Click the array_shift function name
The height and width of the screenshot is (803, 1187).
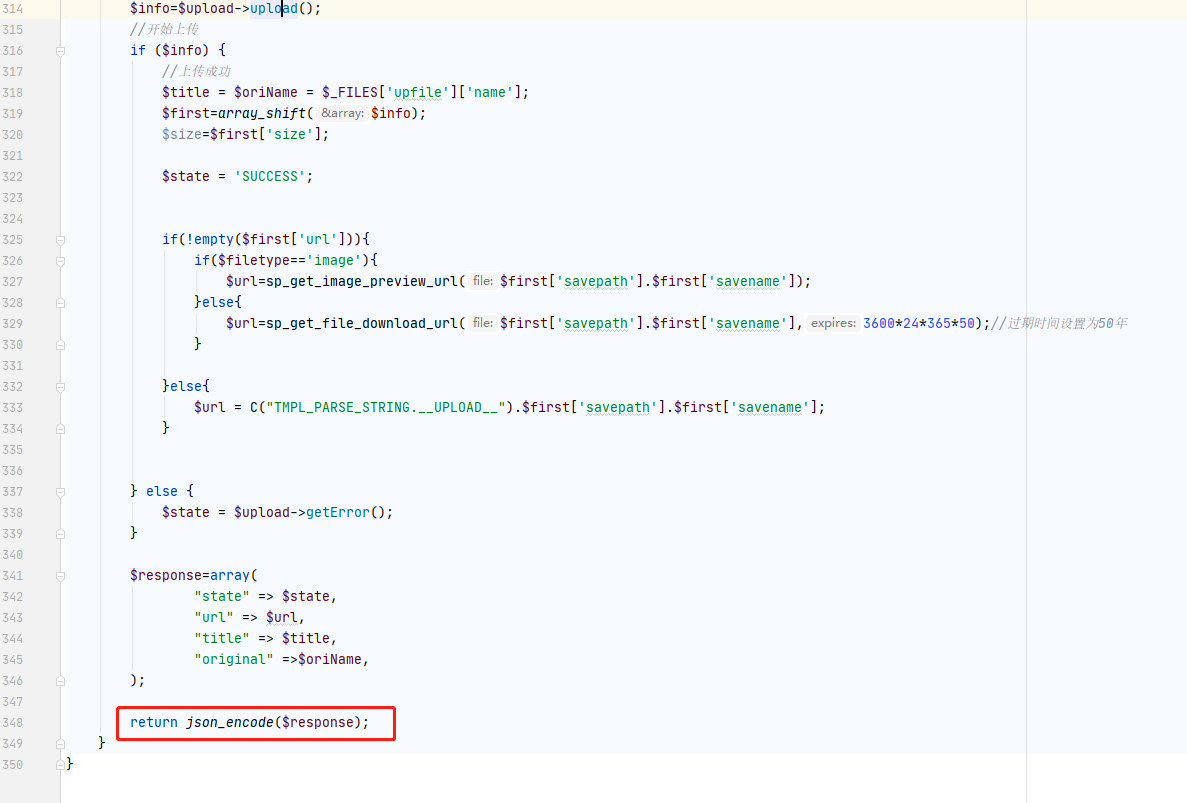262,114
